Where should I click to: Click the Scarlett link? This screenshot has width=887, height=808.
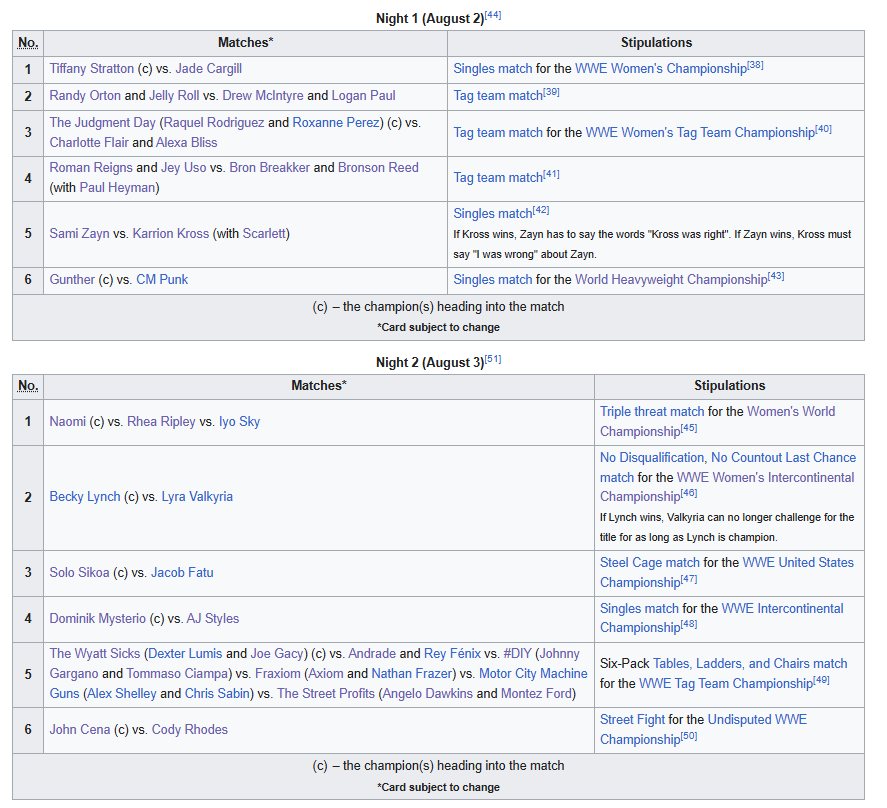[264, 234]
